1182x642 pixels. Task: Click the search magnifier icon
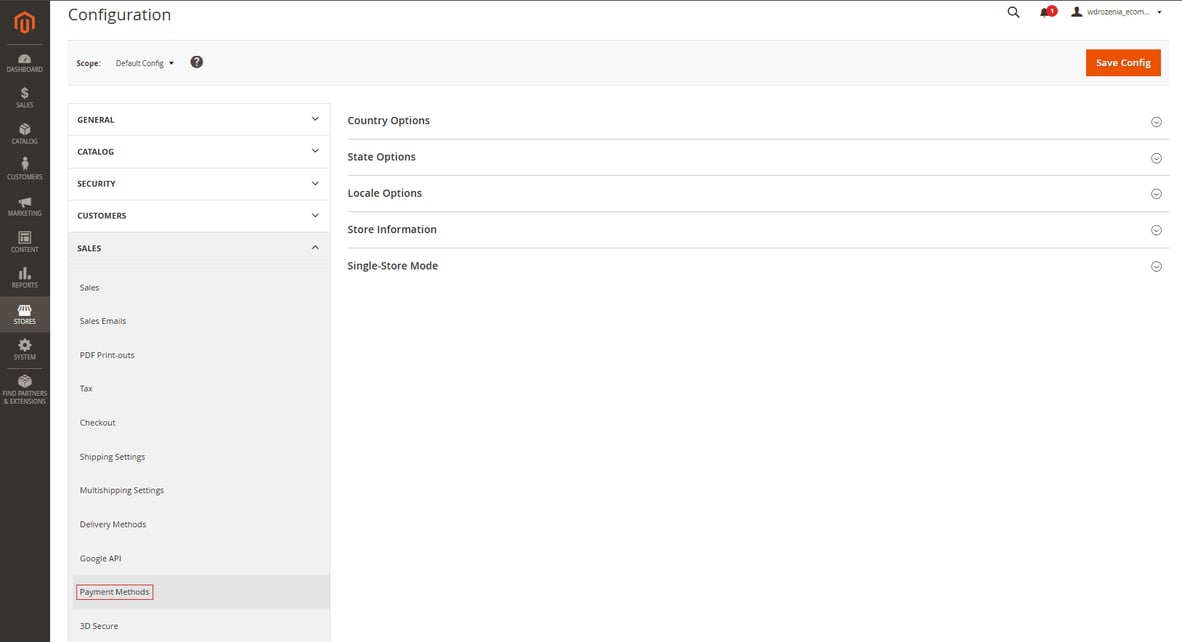[1013, 12]
